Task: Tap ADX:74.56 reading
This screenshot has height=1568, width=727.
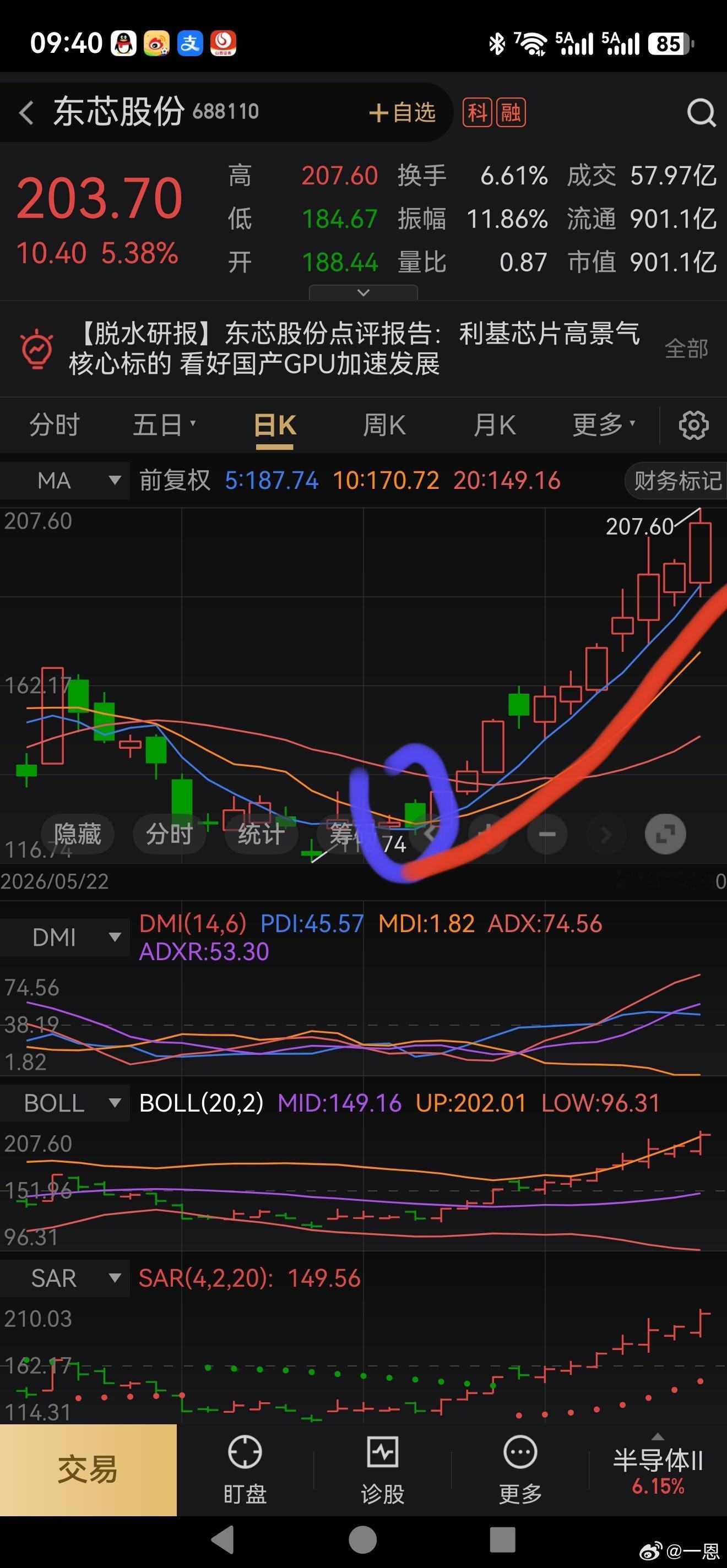Action: [x=545, y=924]
